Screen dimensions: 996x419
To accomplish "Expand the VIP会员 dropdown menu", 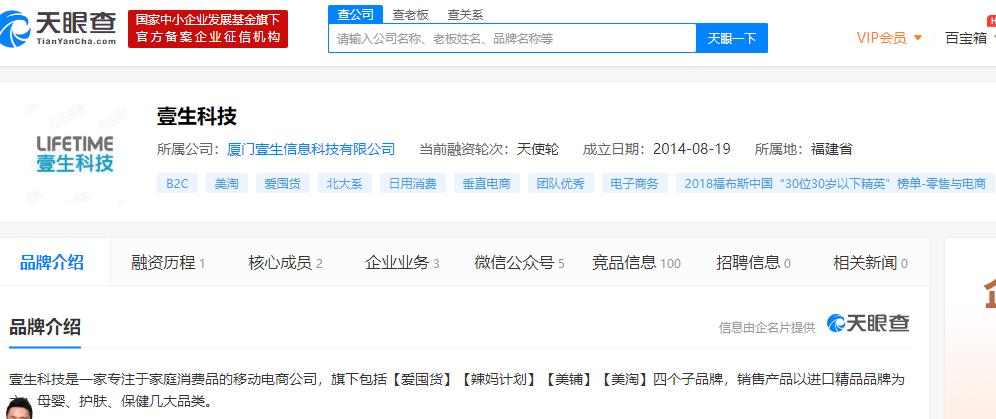I will coord(889,38).
